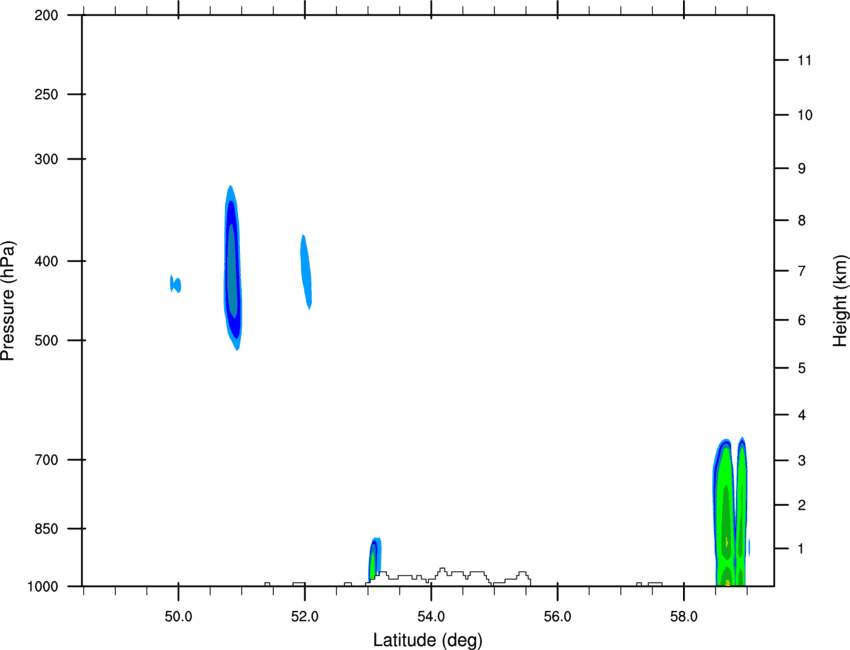Click the 50.0 latitude tick label
The image size is (850, 650).
tap(178, 617)
